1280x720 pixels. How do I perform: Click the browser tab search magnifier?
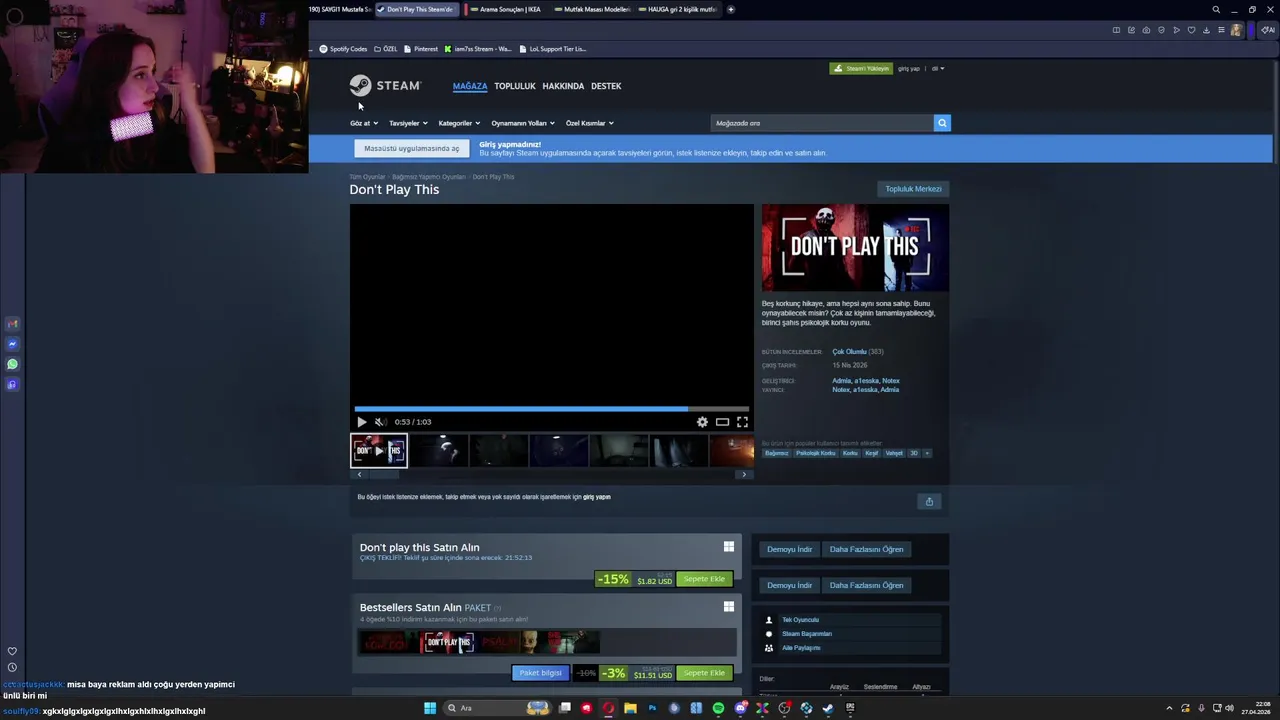[x=1216, y=9]
